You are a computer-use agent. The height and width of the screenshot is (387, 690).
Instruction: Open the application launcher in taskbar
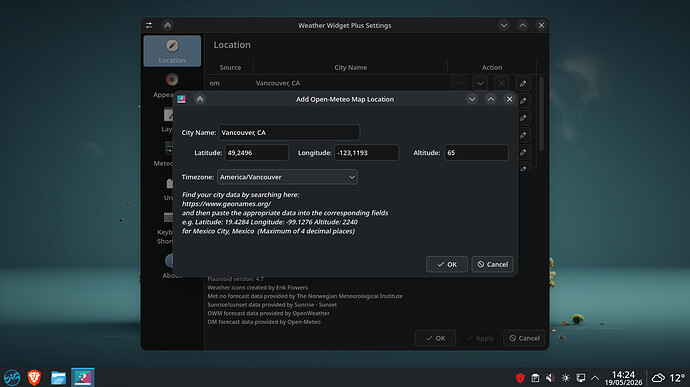pos(12,378)
